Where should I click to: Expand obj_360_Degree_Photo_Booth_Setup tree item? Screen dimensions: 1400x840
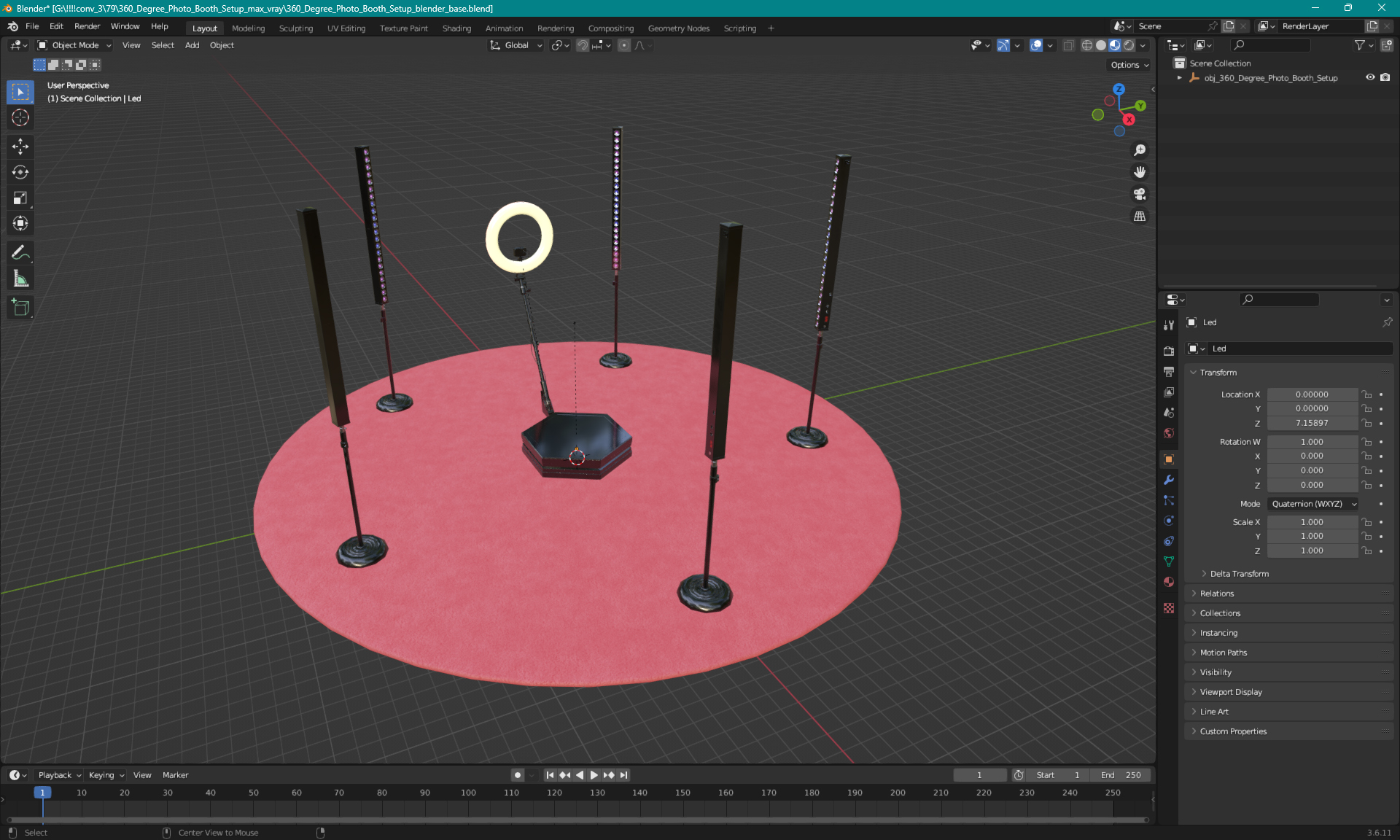[x=1180, y=77]
